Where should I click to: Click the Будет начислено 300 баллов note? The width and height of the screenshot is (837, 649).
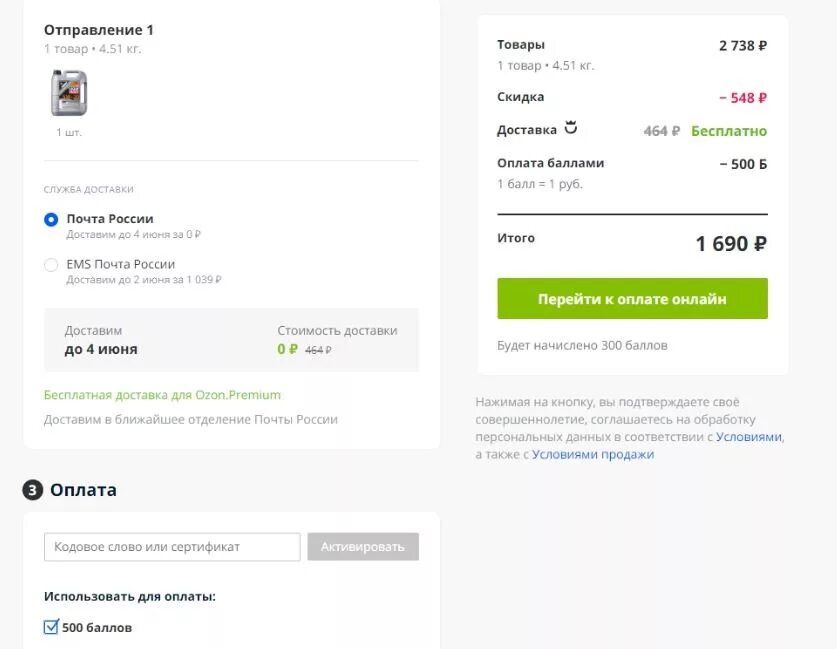[x=582, y=345]
